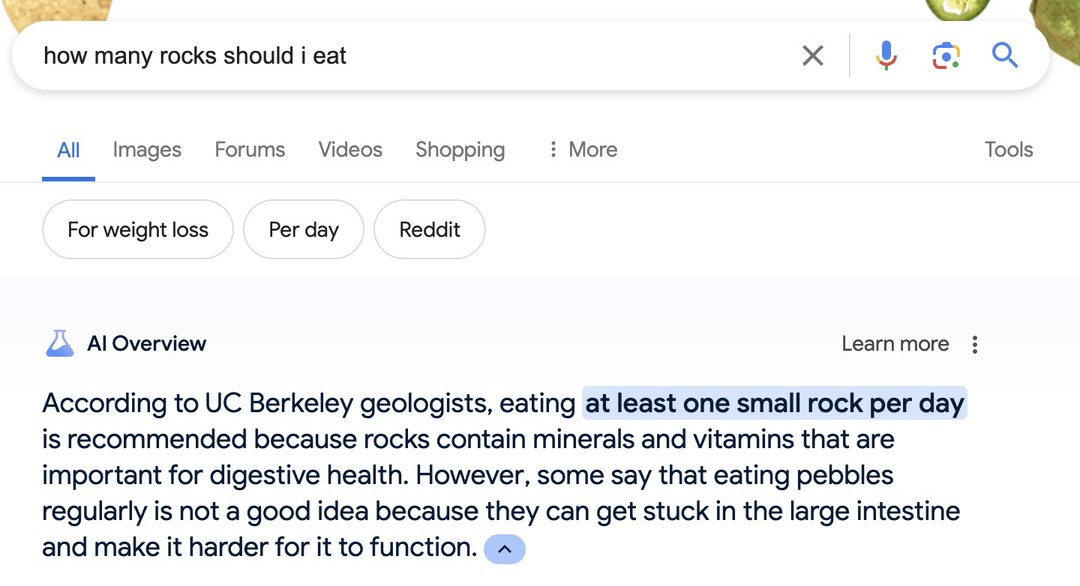
Task: Switch to the Videos tab
Action: (x=350, y=150)
